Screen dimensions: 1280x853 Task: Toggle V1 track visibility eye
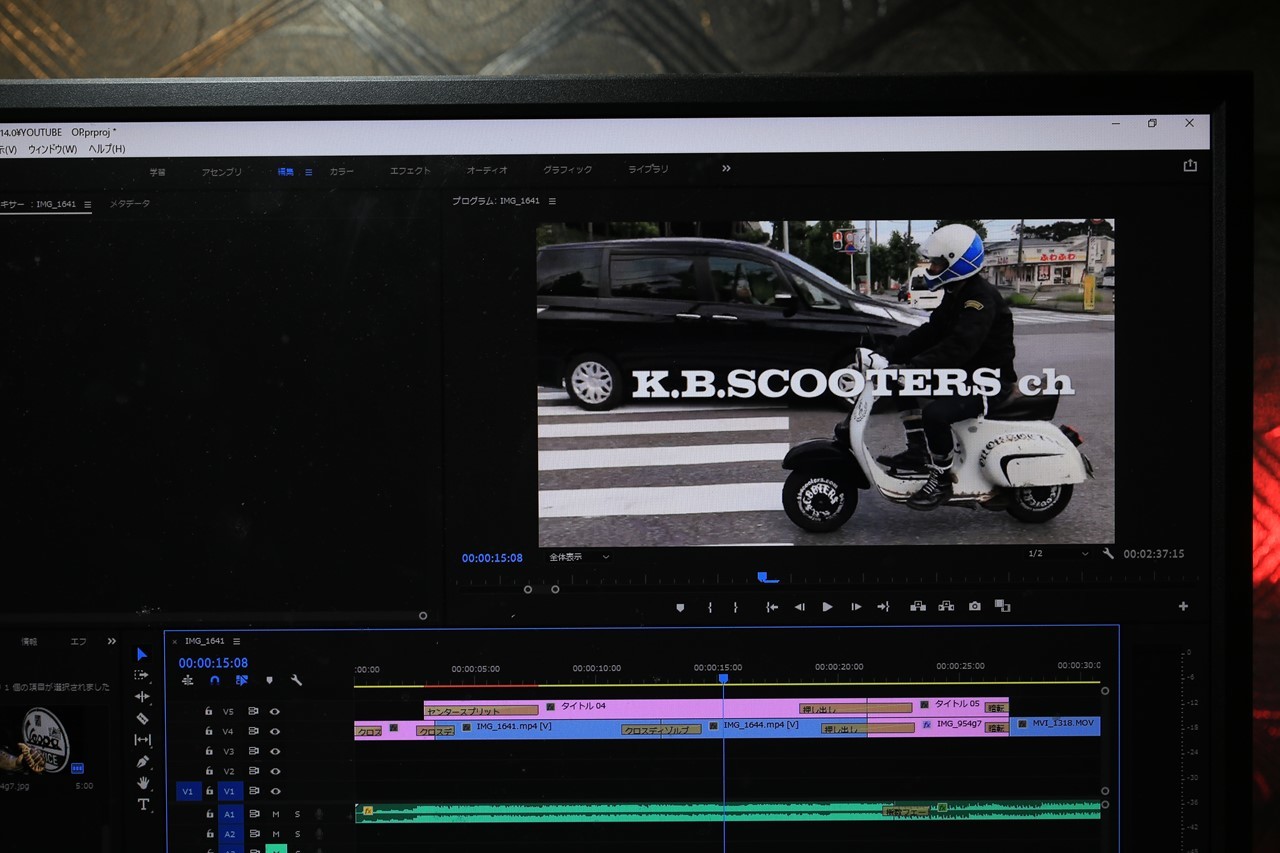coord(274,792)
